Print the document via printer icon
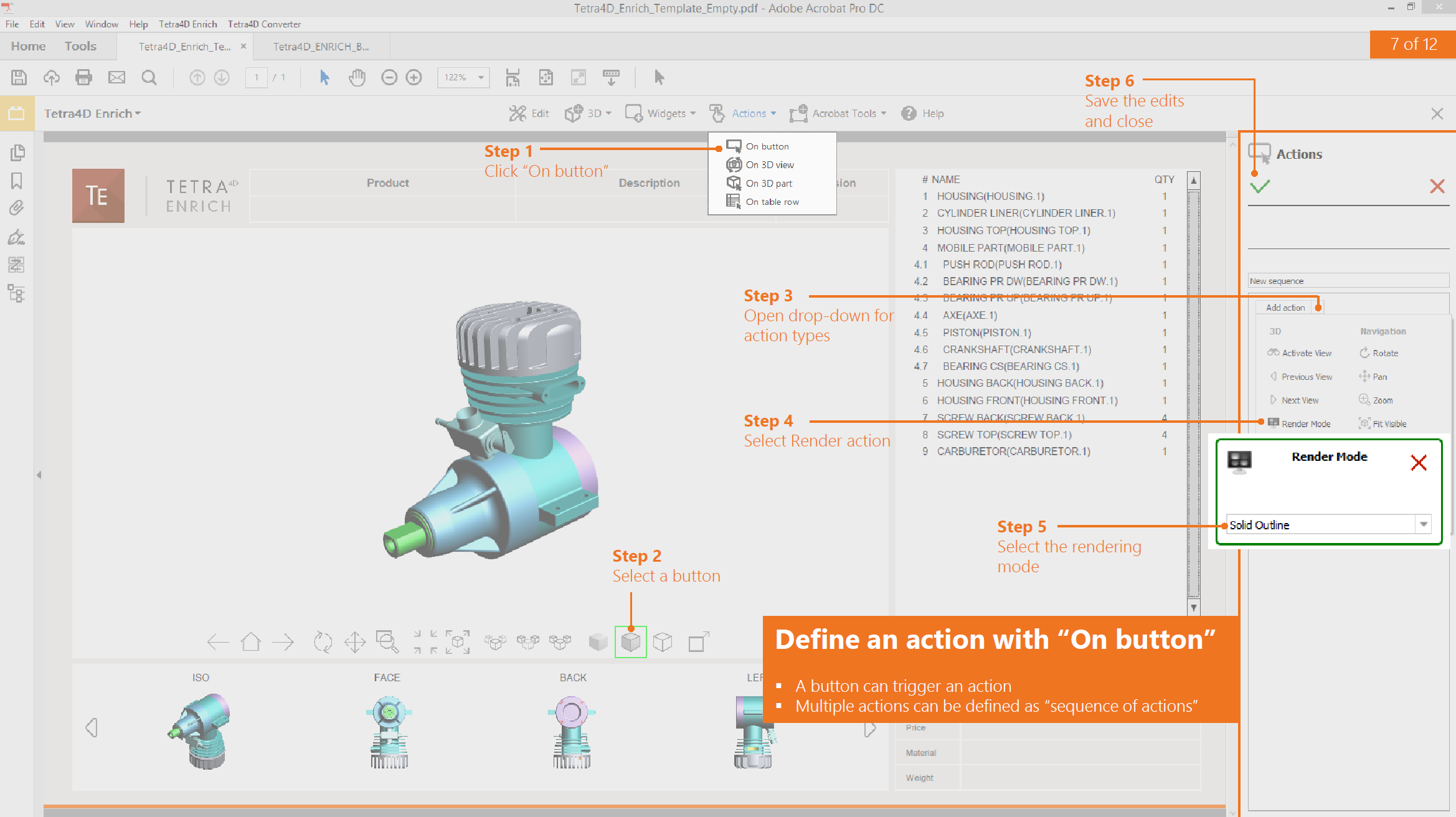The height and width of the screenshot is (817, 1456). [83, 77]
